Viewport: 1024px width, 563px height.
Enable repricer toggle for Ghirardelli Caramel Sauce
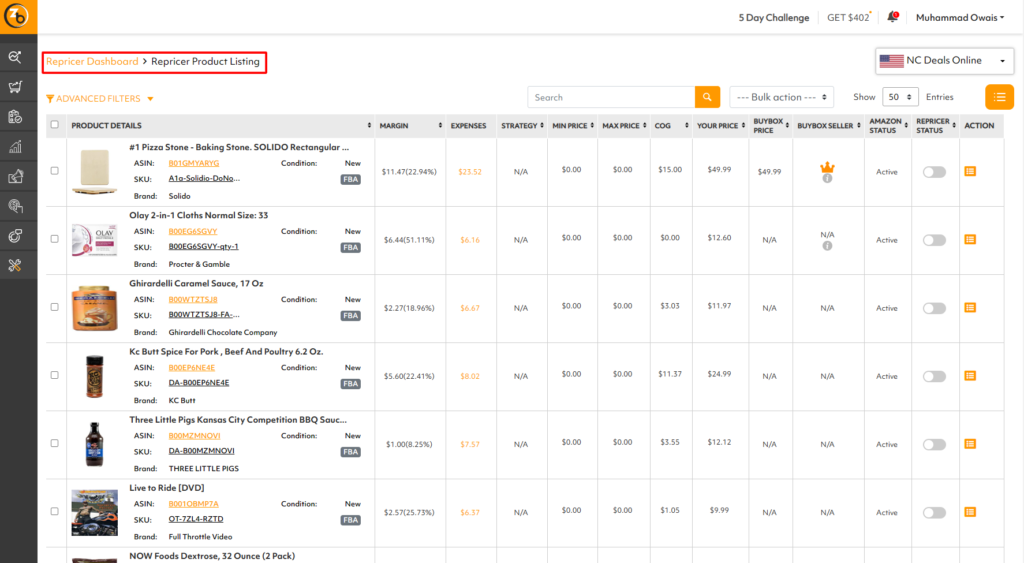tap(934, 308)
